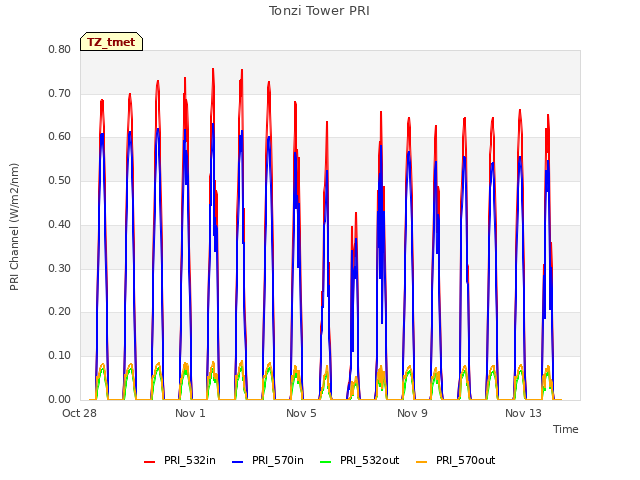
Task: Click the 0.00 y-axis tick label
Action: [60, 399]
